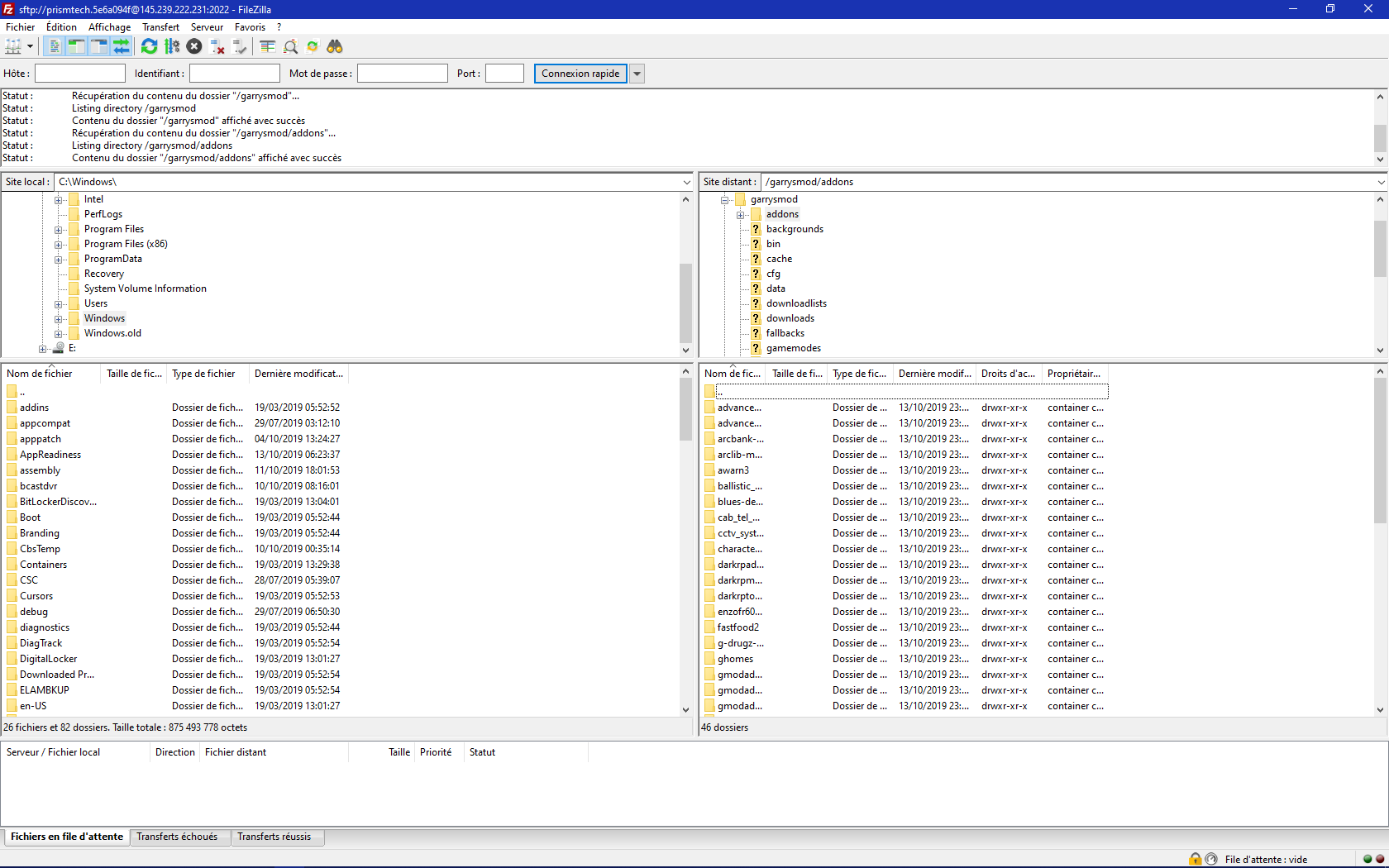
Task: Toggle processing of the transfer queue
Action: pos(172,46)
